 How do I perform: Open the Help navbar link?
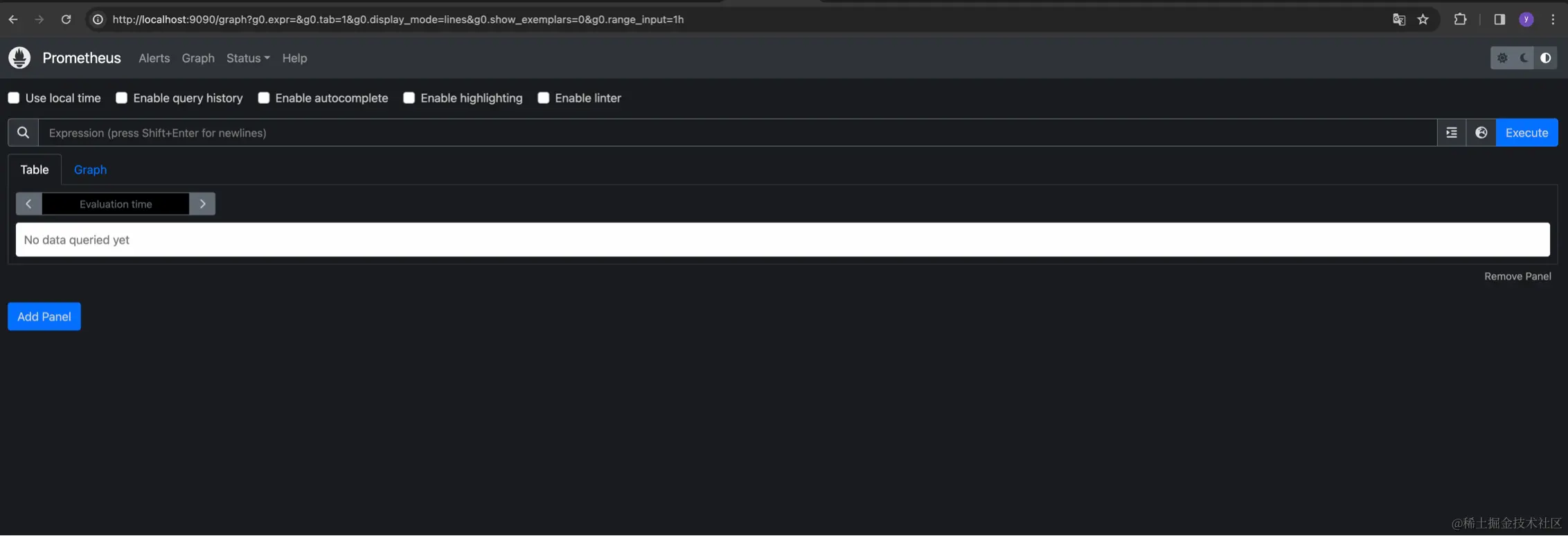pyautogui.click(x=294, y=58)
